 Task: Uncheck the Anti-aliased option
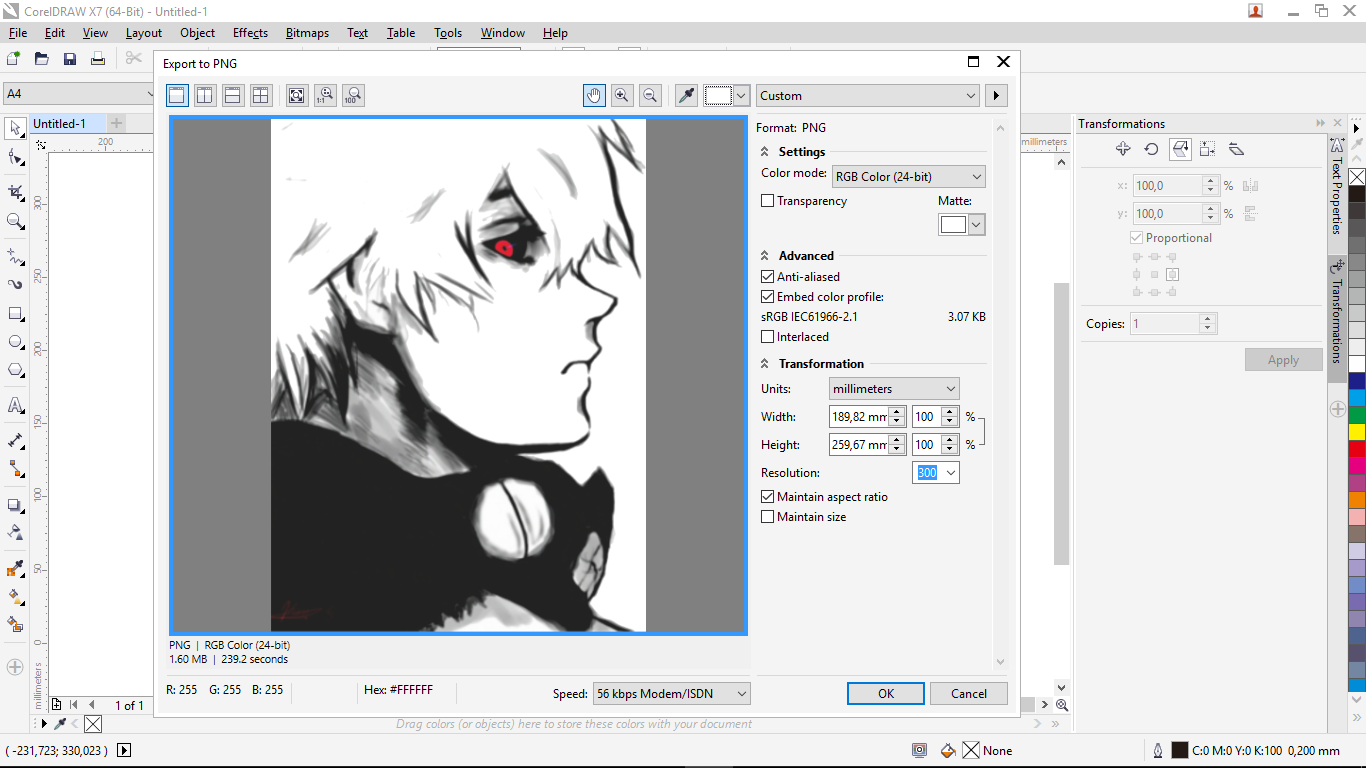coord(768,277)
